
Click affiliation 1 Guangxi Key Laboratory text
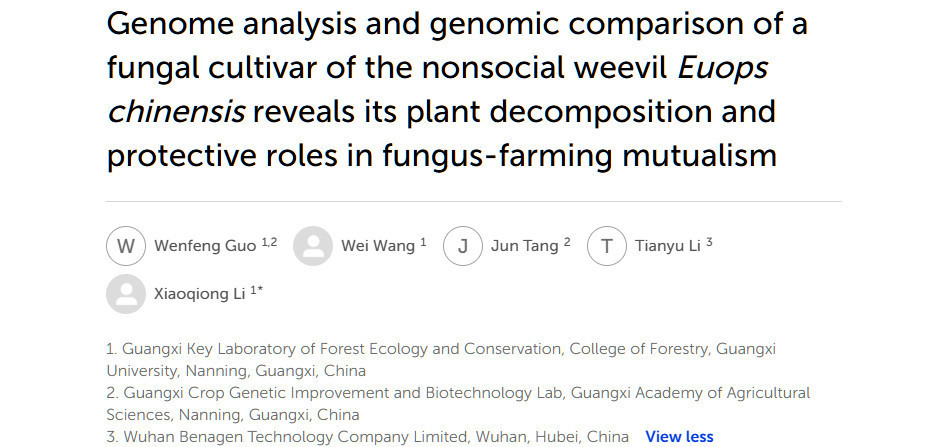point(441,359)
